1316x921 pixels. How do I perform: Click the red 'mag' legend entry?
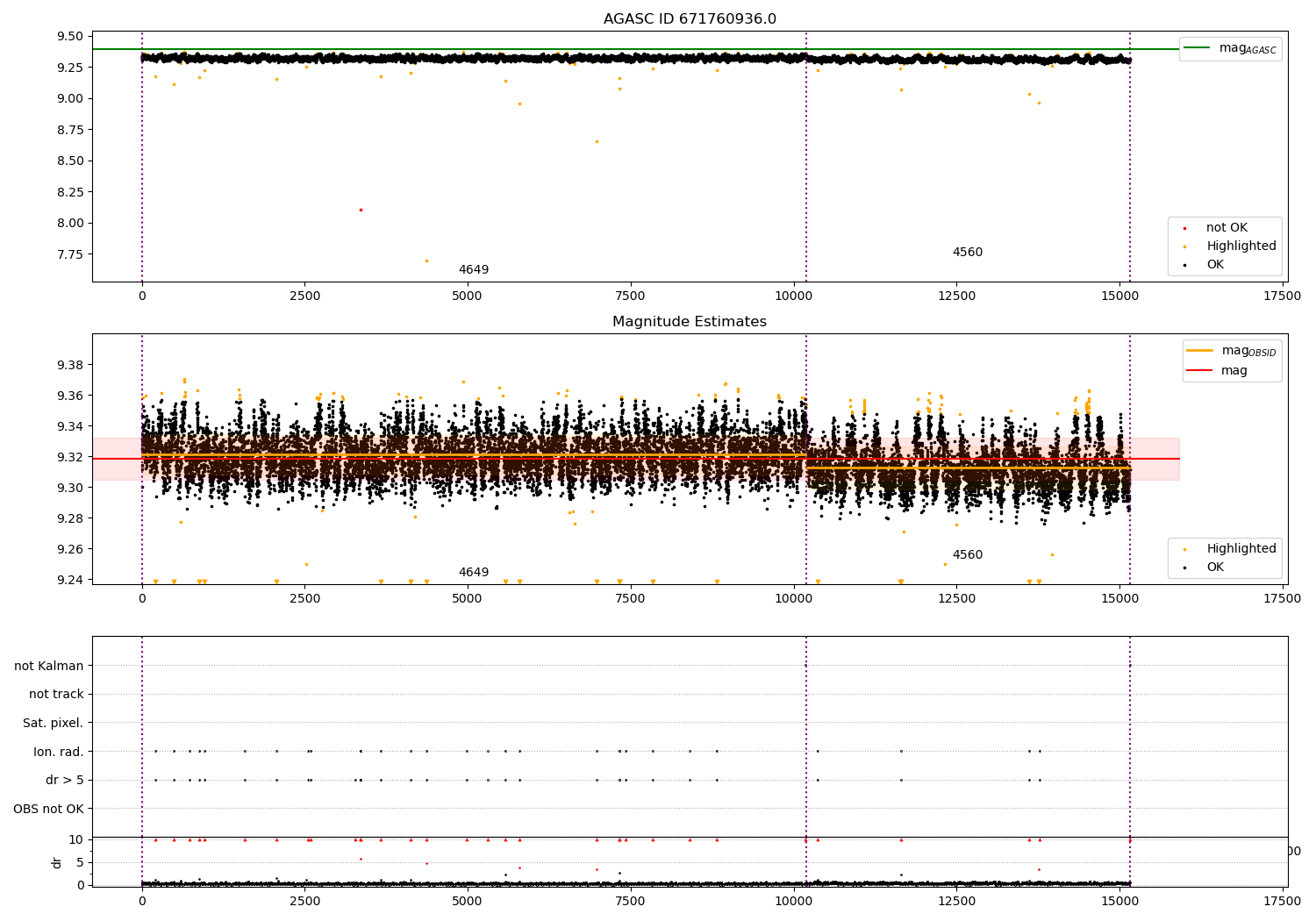click(x=1218, y=371)
